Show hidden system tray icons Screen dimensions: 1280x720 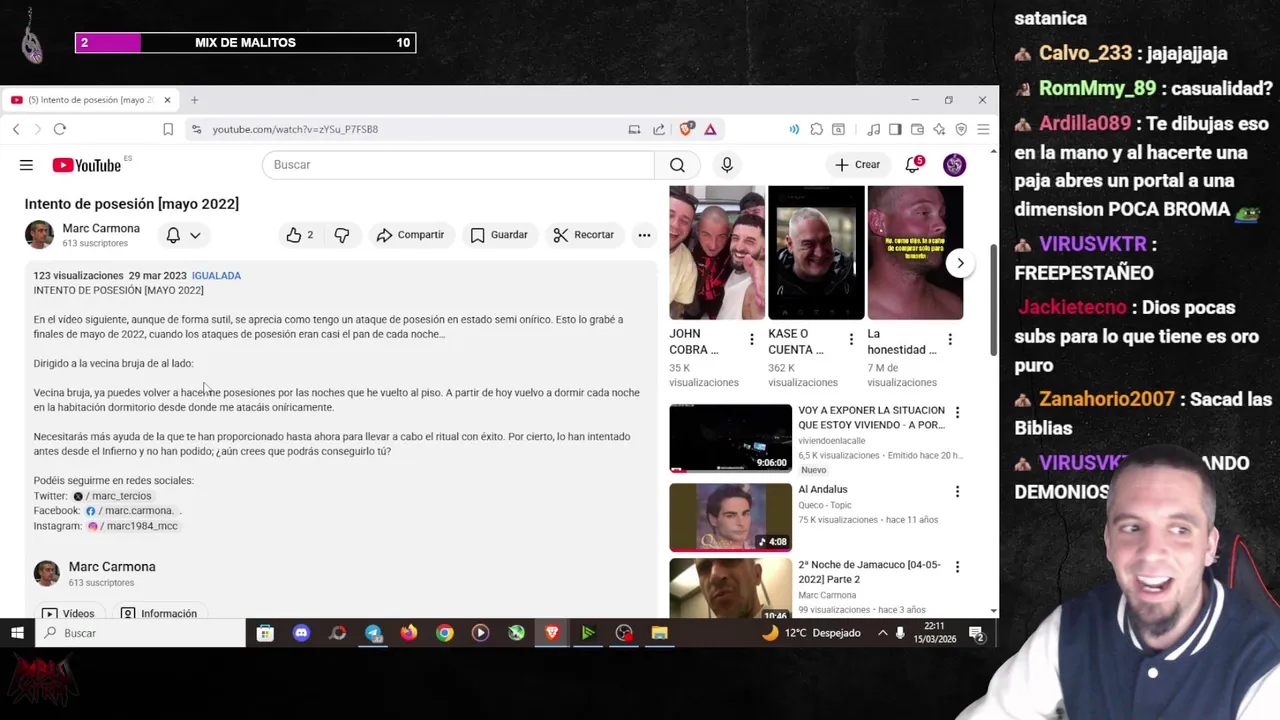882,633
